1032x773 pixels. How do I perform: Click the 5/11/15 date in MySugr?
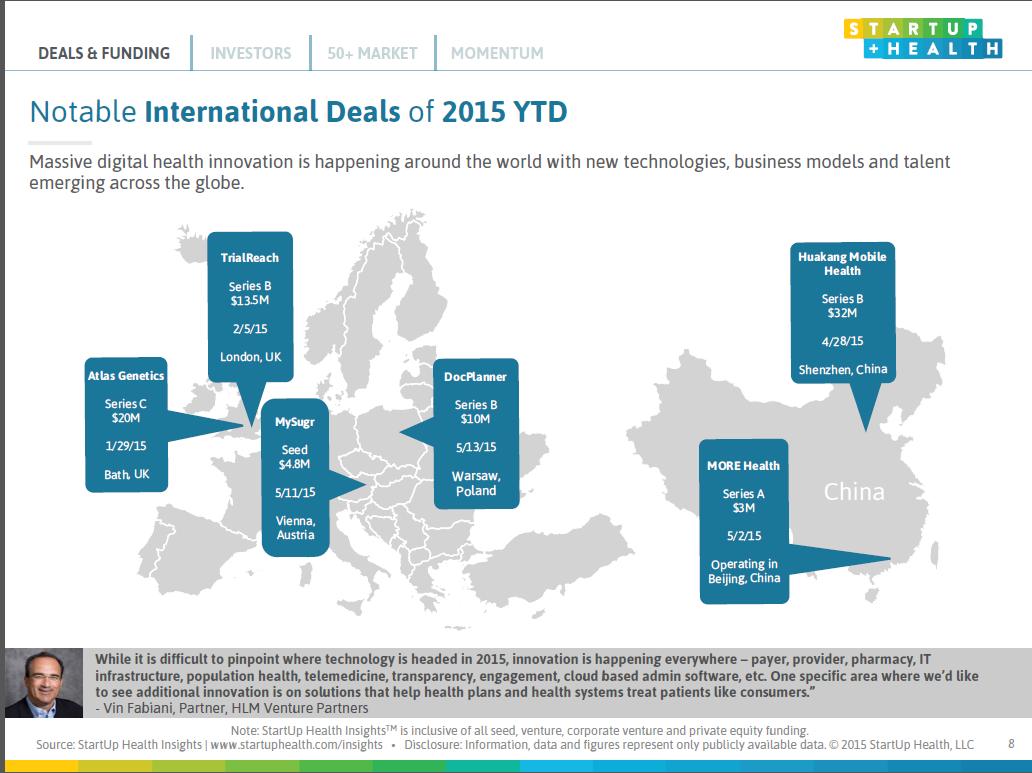tap(295, 493)
